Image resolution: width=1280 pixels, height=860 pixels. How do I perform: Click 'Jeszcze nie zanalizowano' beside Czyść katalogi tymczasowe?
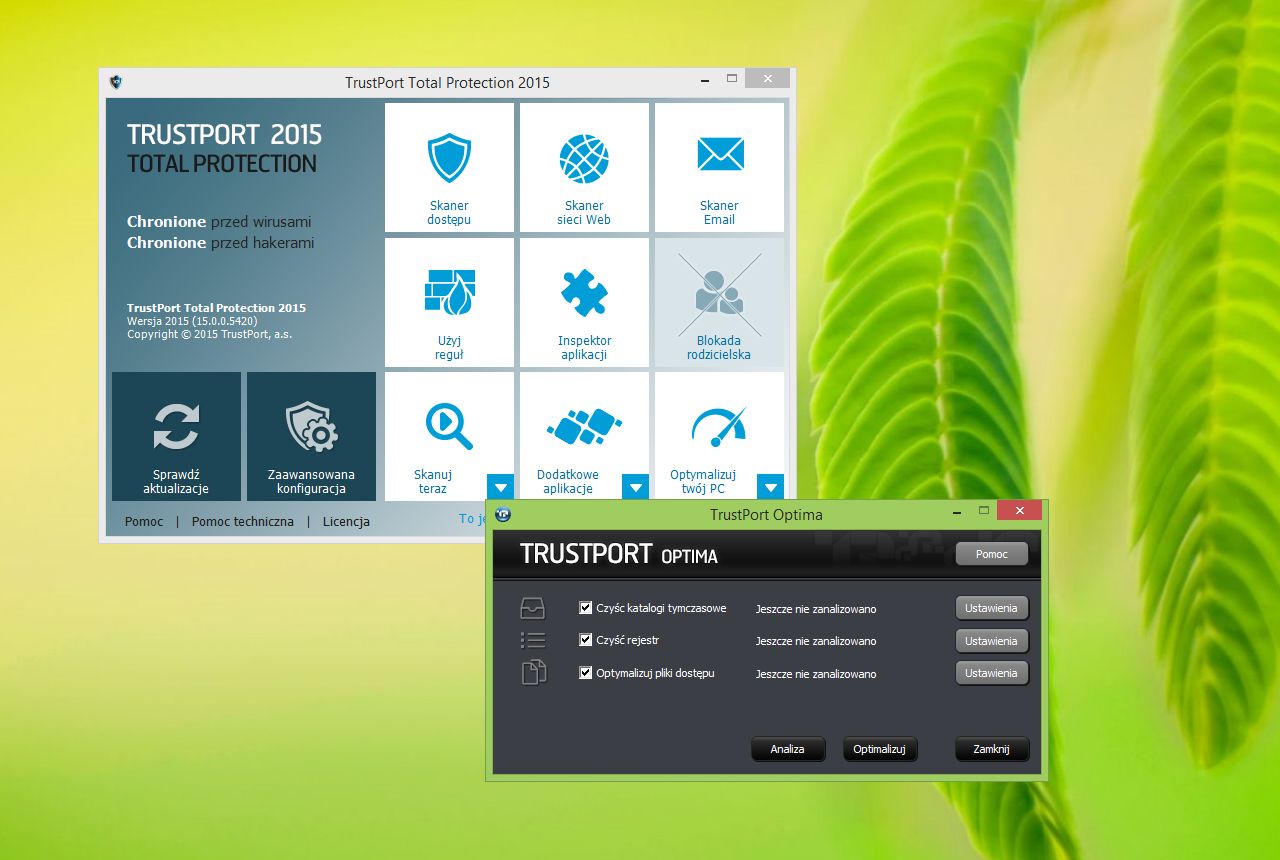click(816, 609)
